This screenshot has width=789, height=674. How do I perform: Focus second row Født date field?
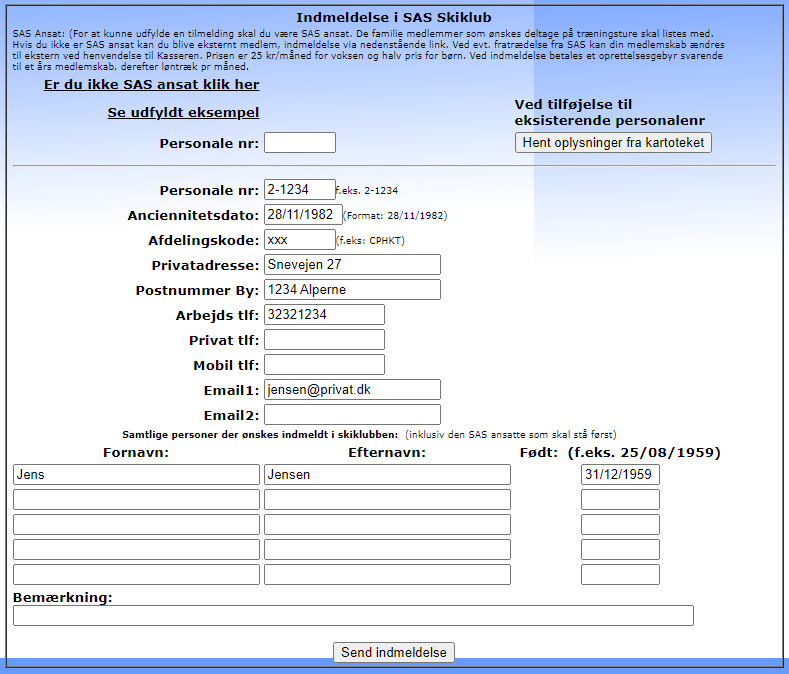click(x=620, y=500)
